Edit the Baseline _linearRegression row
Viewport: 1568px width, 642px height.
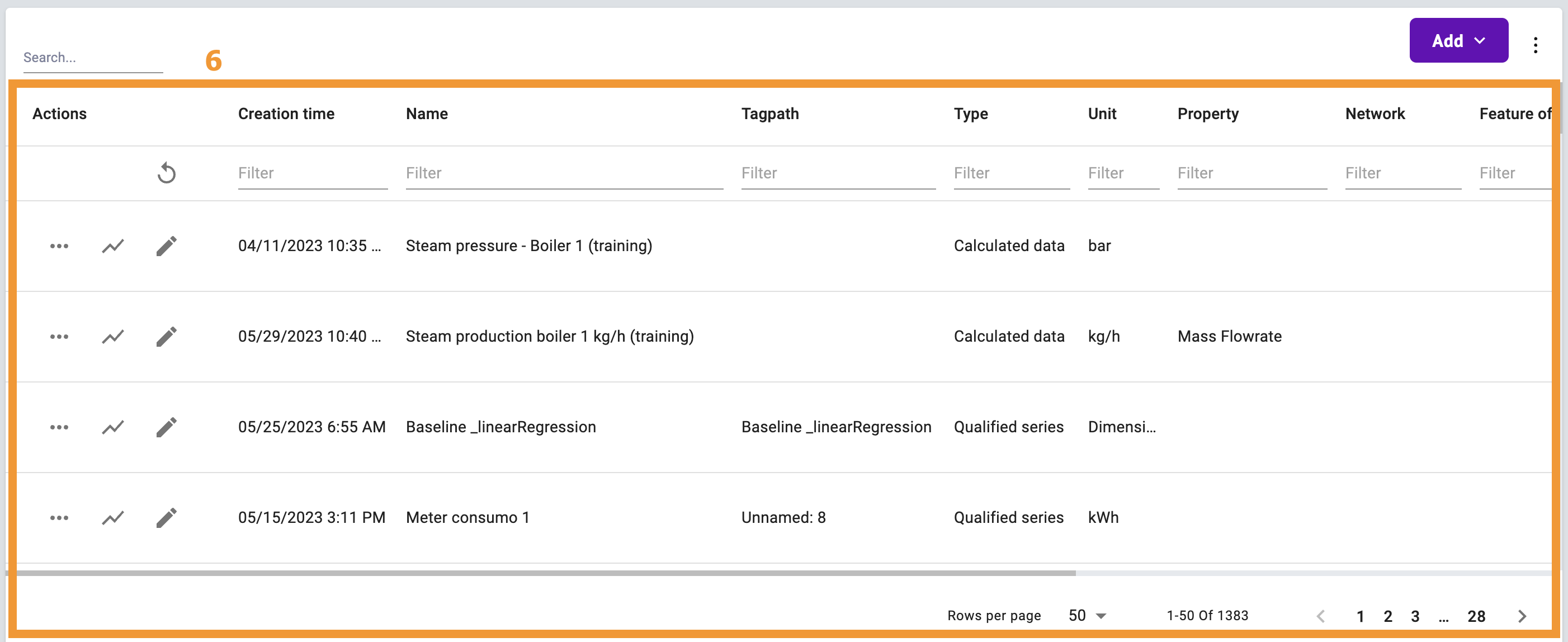point(166,427)
